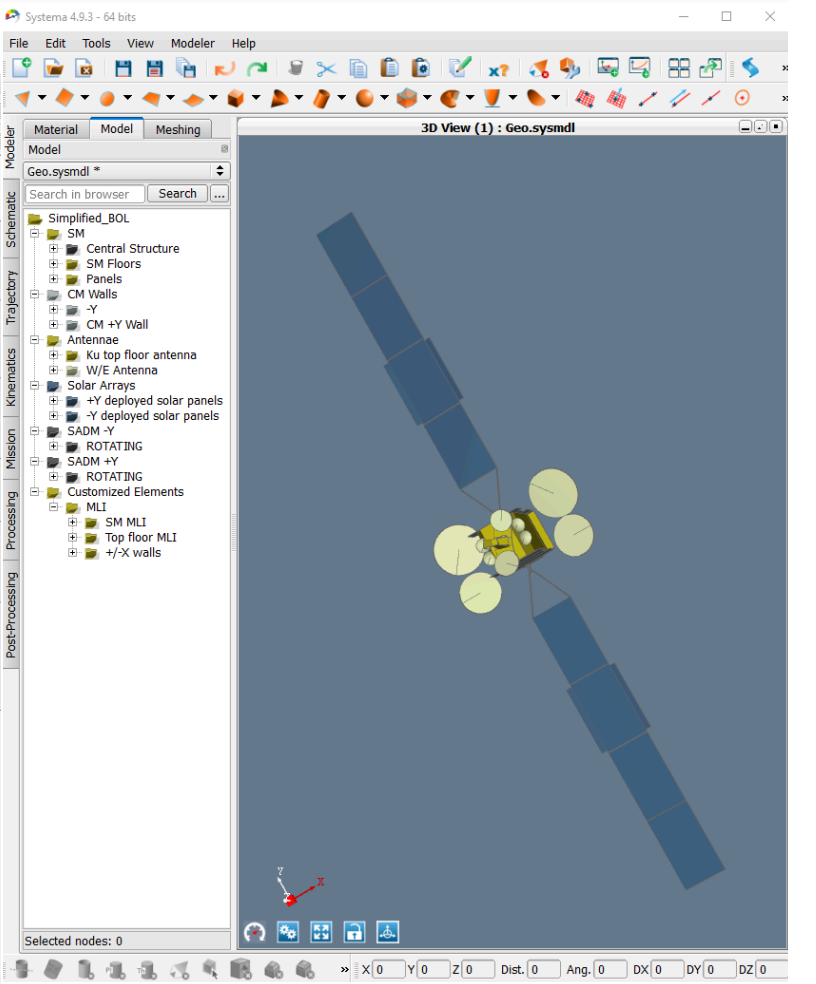Click the red circle target icon
The width and height of the screenshot is (816, 984).
(x=743, y=98)
